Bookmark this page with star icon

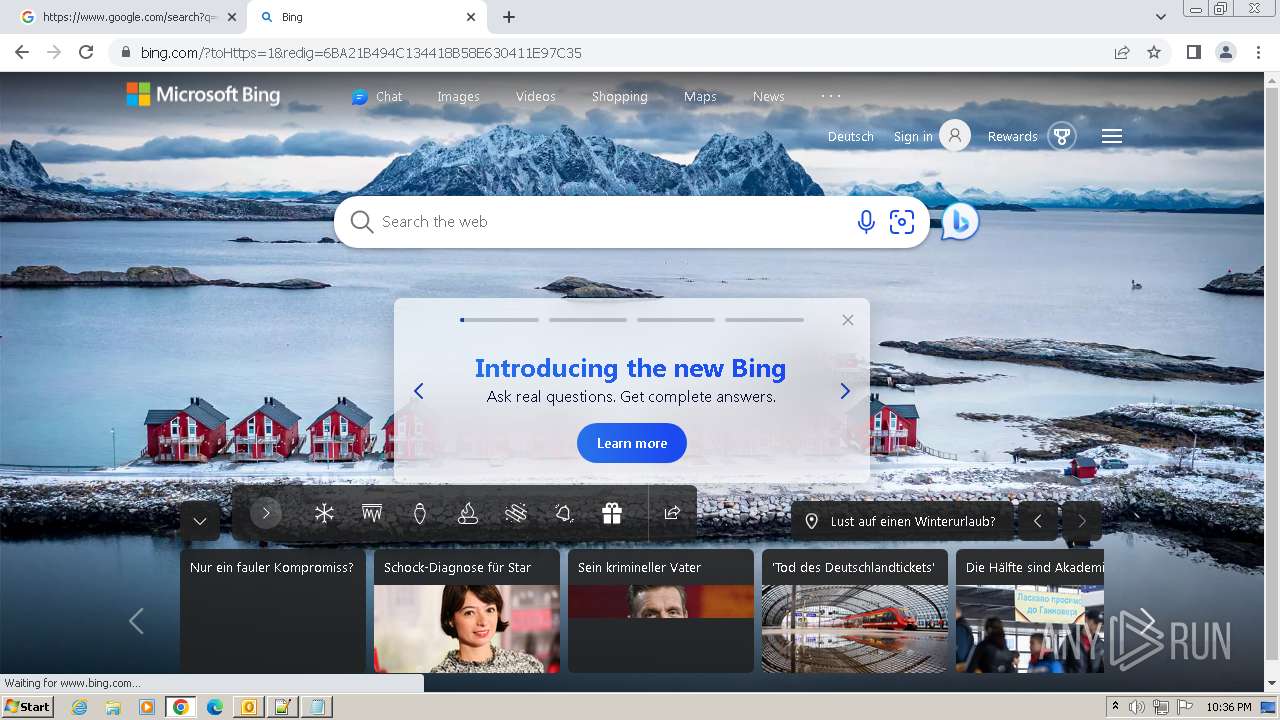[x=1154, y=52]
